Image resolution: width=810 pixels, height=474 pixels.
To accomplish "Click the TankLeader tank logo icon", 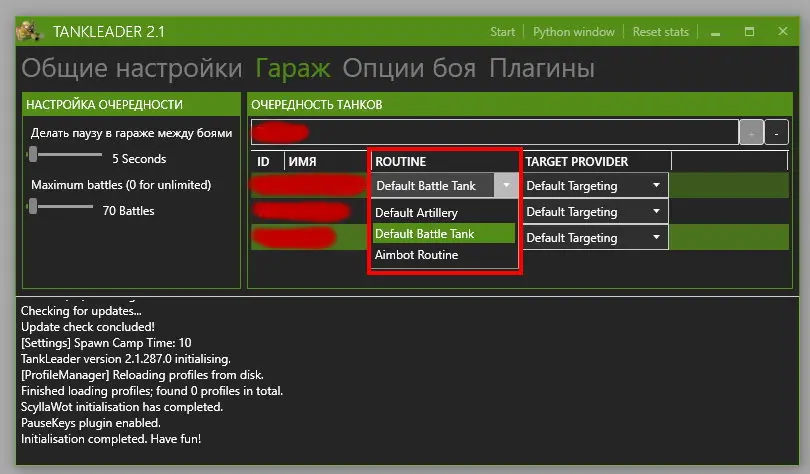I will (27, 32).
